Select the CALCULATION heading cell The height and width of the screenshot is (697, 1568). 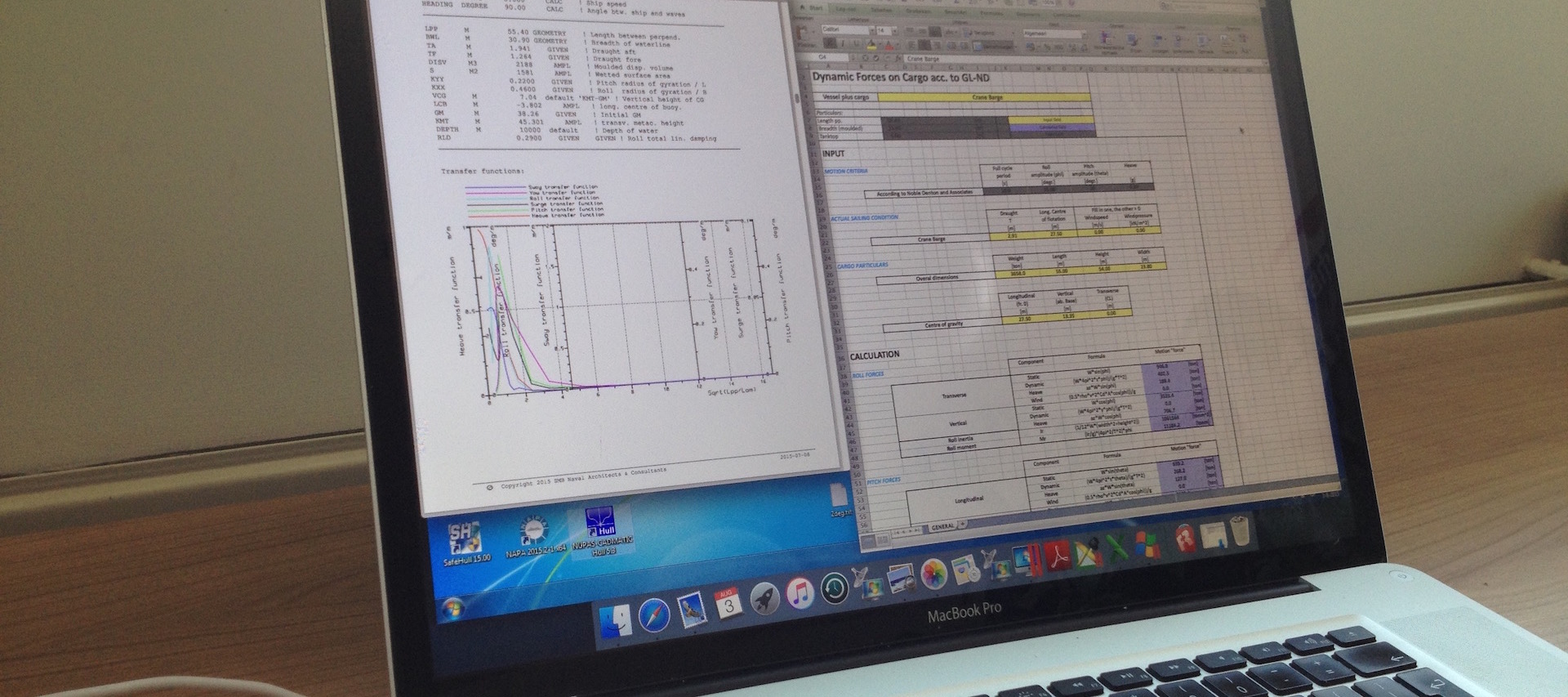click(x=875, y=355)
